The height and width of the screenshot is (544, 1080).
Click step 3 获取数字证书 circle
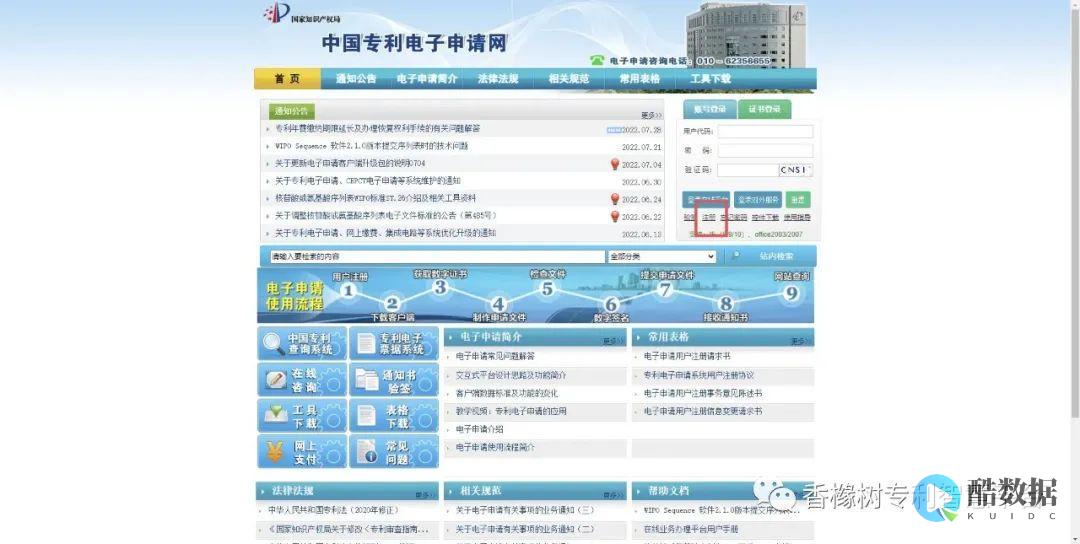pos(440,288)
